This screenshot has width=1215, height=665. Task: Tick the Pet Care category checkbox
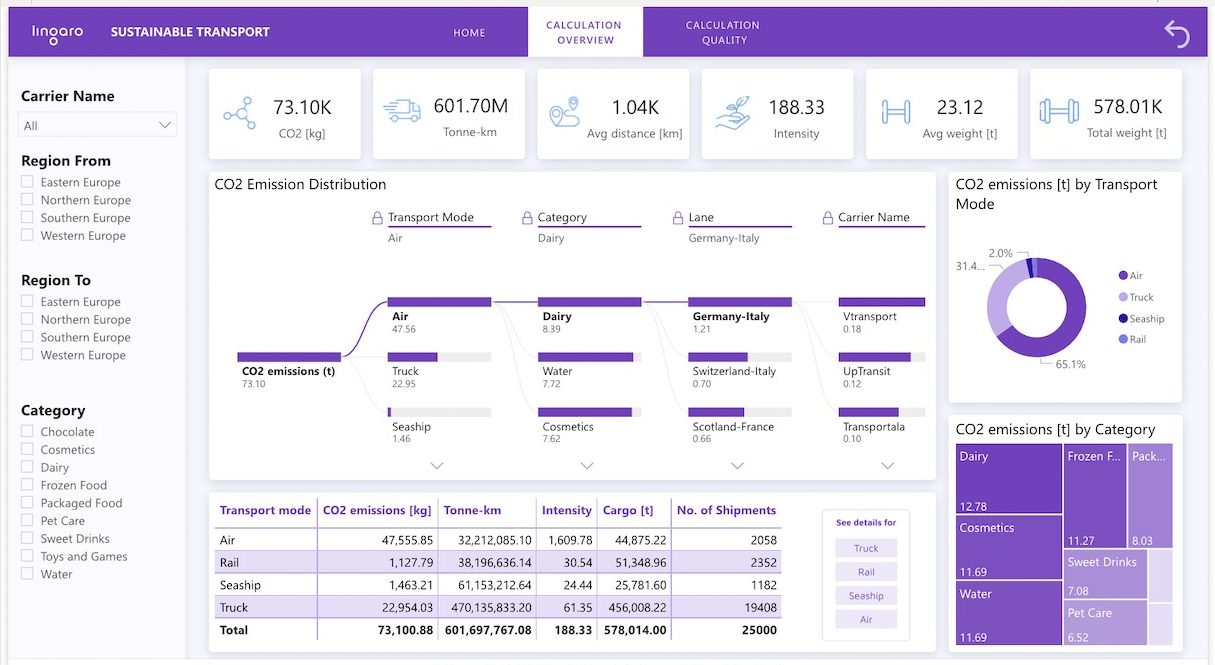(28, 520)
